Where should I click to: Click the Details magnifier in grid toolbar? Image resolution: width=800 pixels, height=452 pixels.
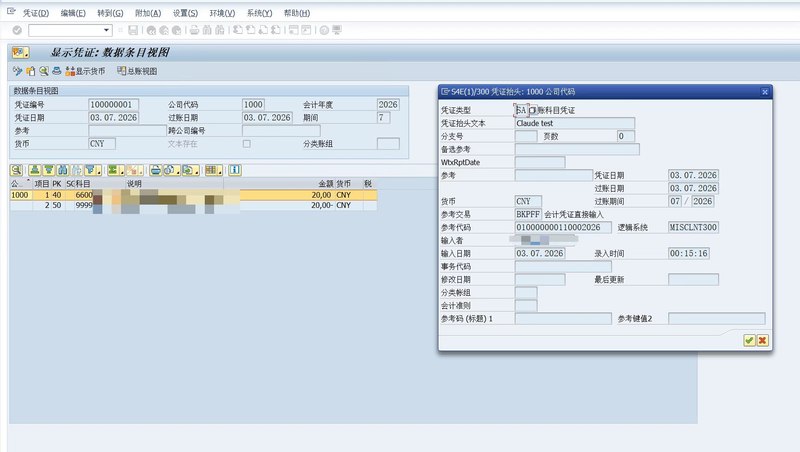click(x=16, y=170)
